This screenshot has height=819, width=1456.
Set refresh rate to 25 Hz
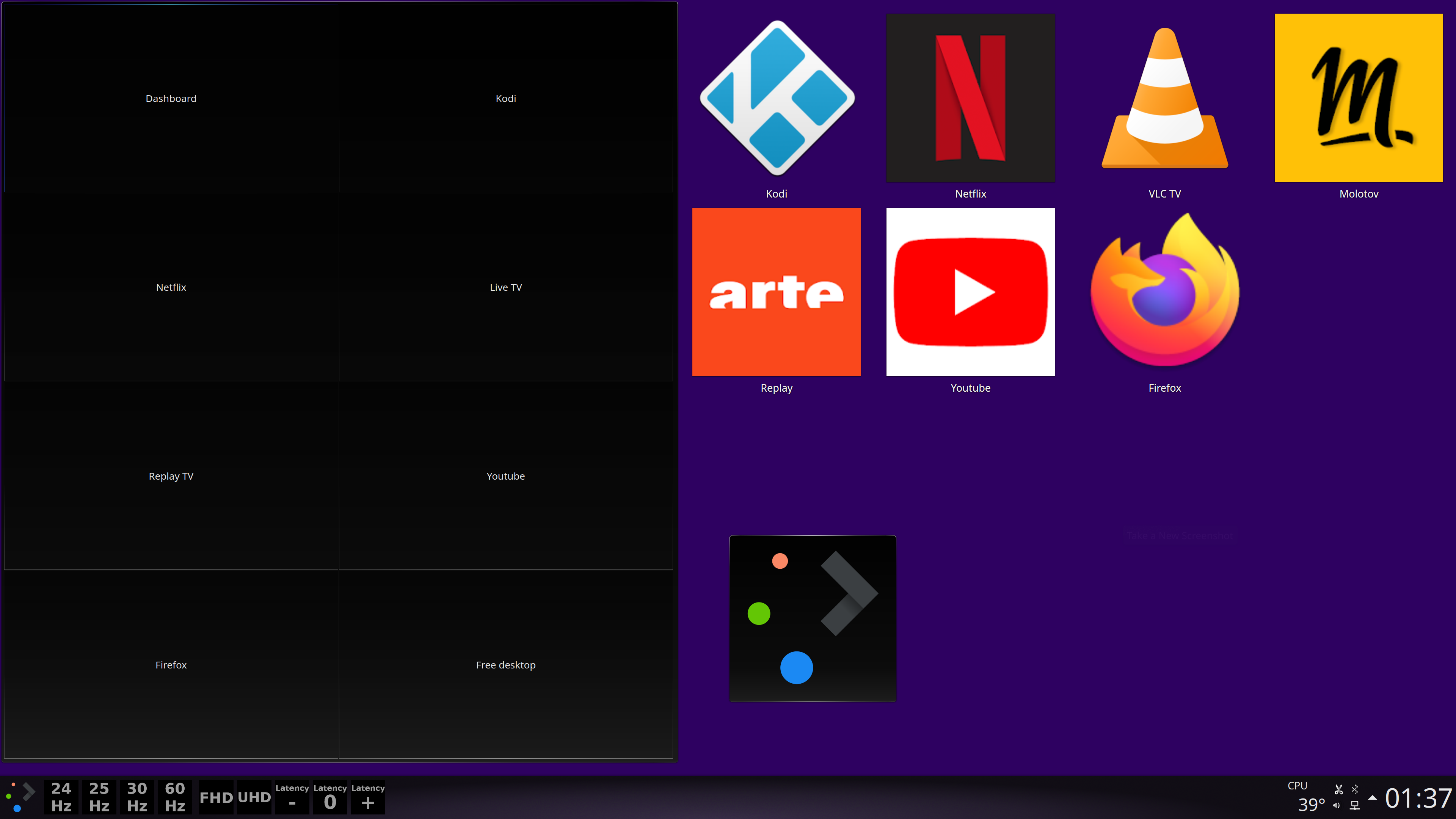[99, 797]
